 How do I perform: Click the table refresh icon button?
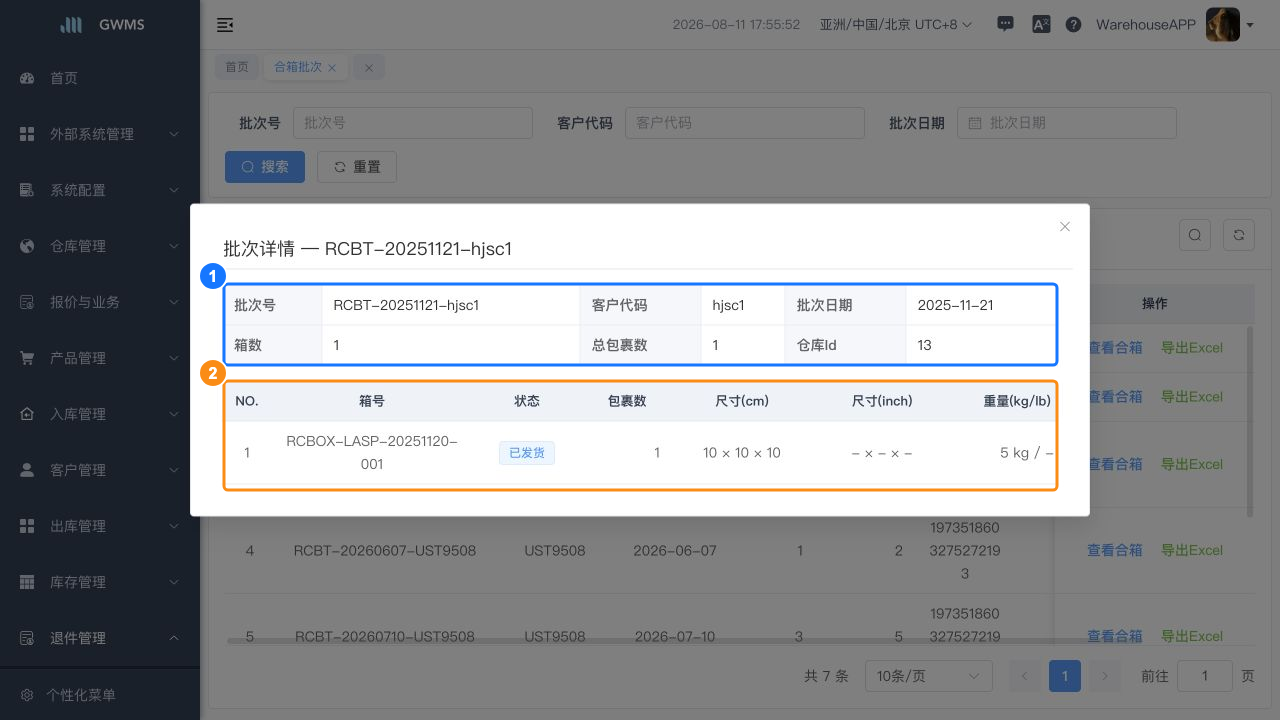click(x=1239, y=235)
